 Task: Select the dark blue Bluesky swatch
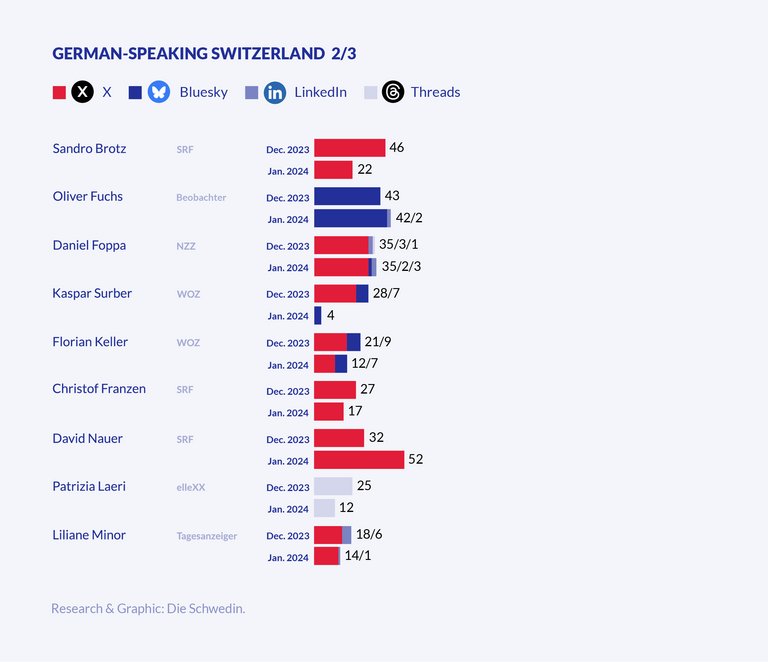135,93
